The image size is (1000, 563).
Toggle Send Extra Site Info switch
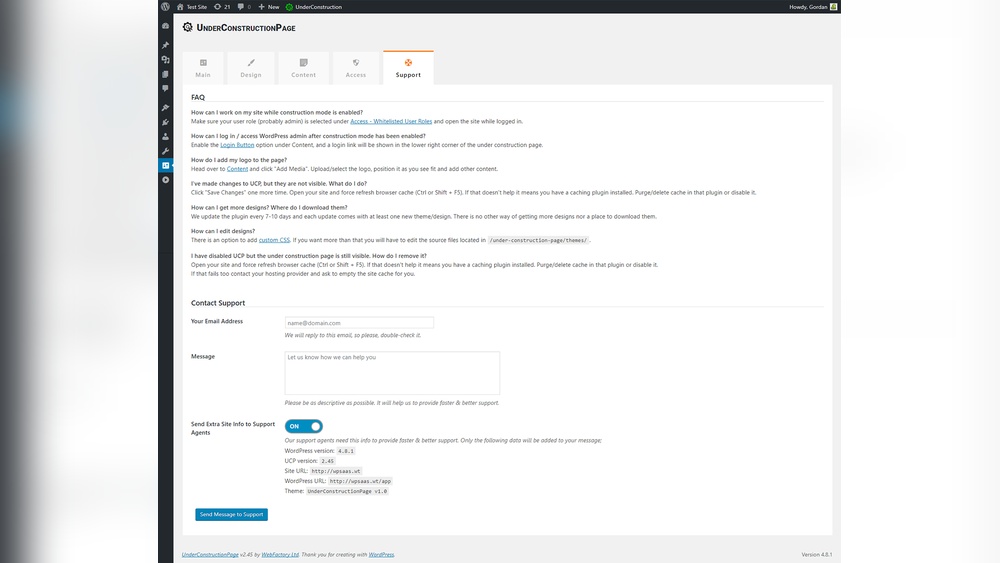point(304,426)
